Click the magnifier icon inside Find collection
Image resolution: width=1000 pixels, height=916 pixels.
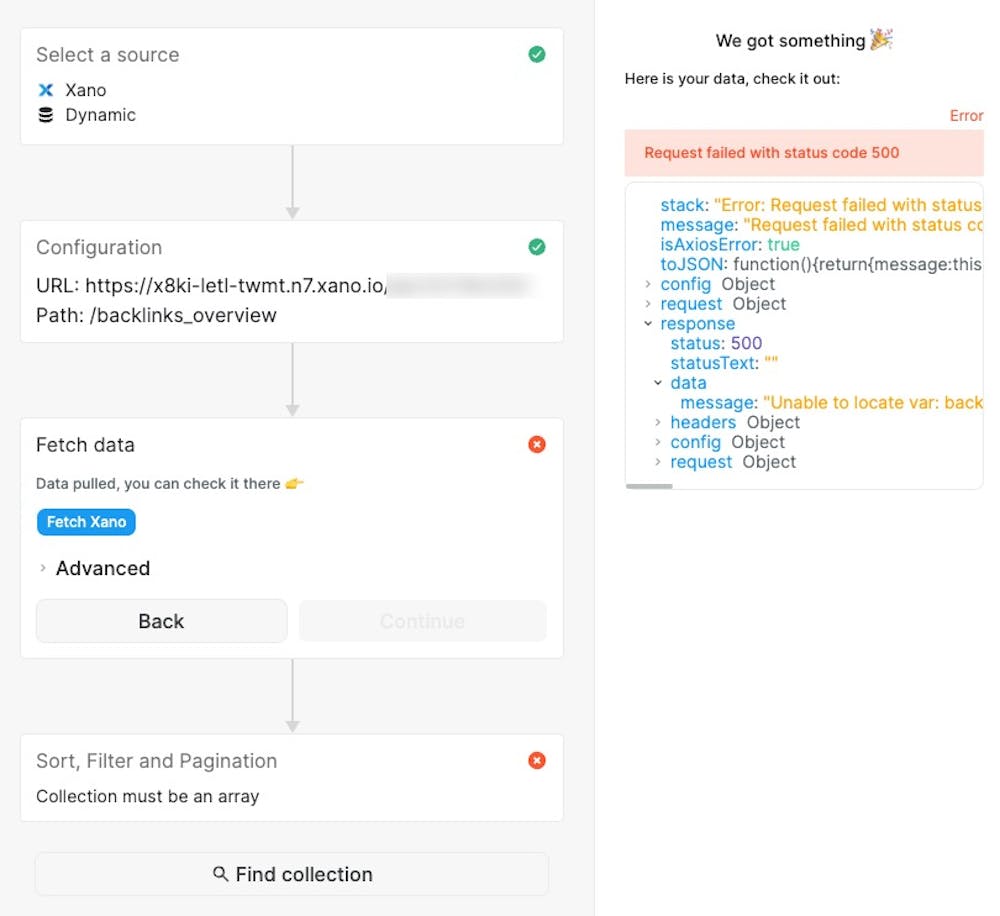pyautogui.click(x=222, y=874)
